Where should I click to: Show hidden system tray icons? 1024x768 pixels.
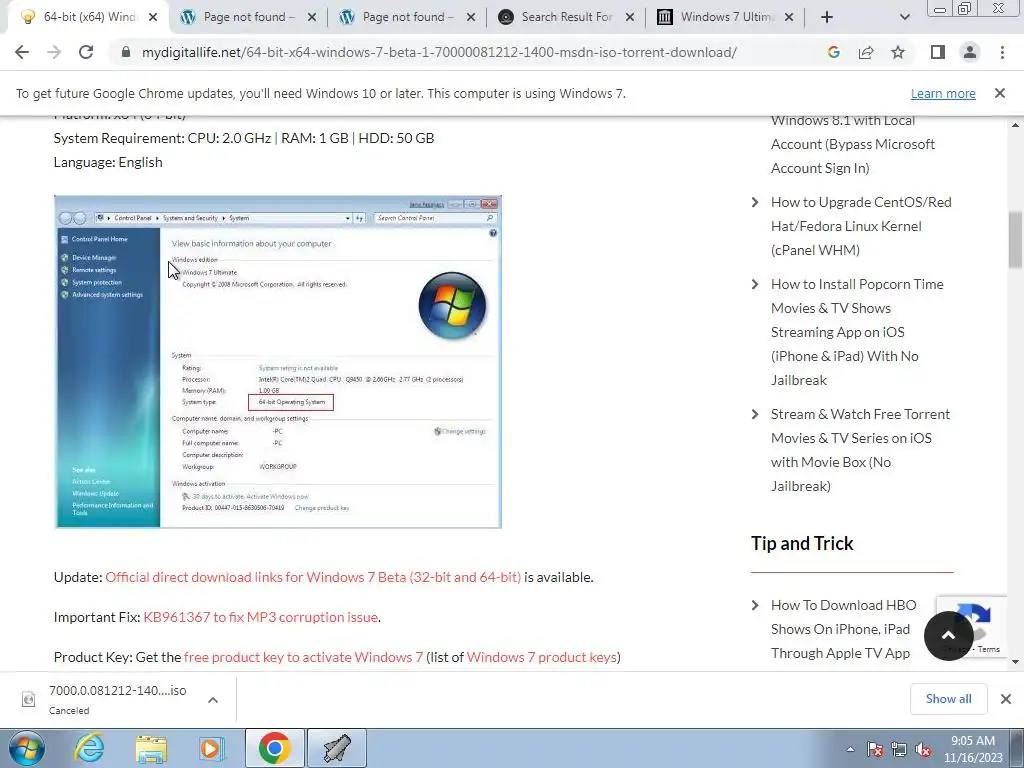point(850,750)
